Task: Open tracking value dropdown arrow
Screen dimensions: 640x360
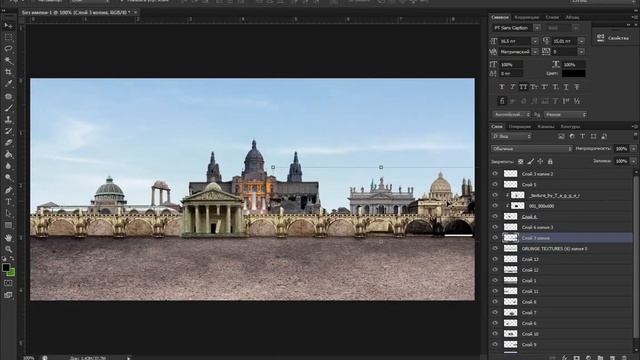Action: (582, 52)
